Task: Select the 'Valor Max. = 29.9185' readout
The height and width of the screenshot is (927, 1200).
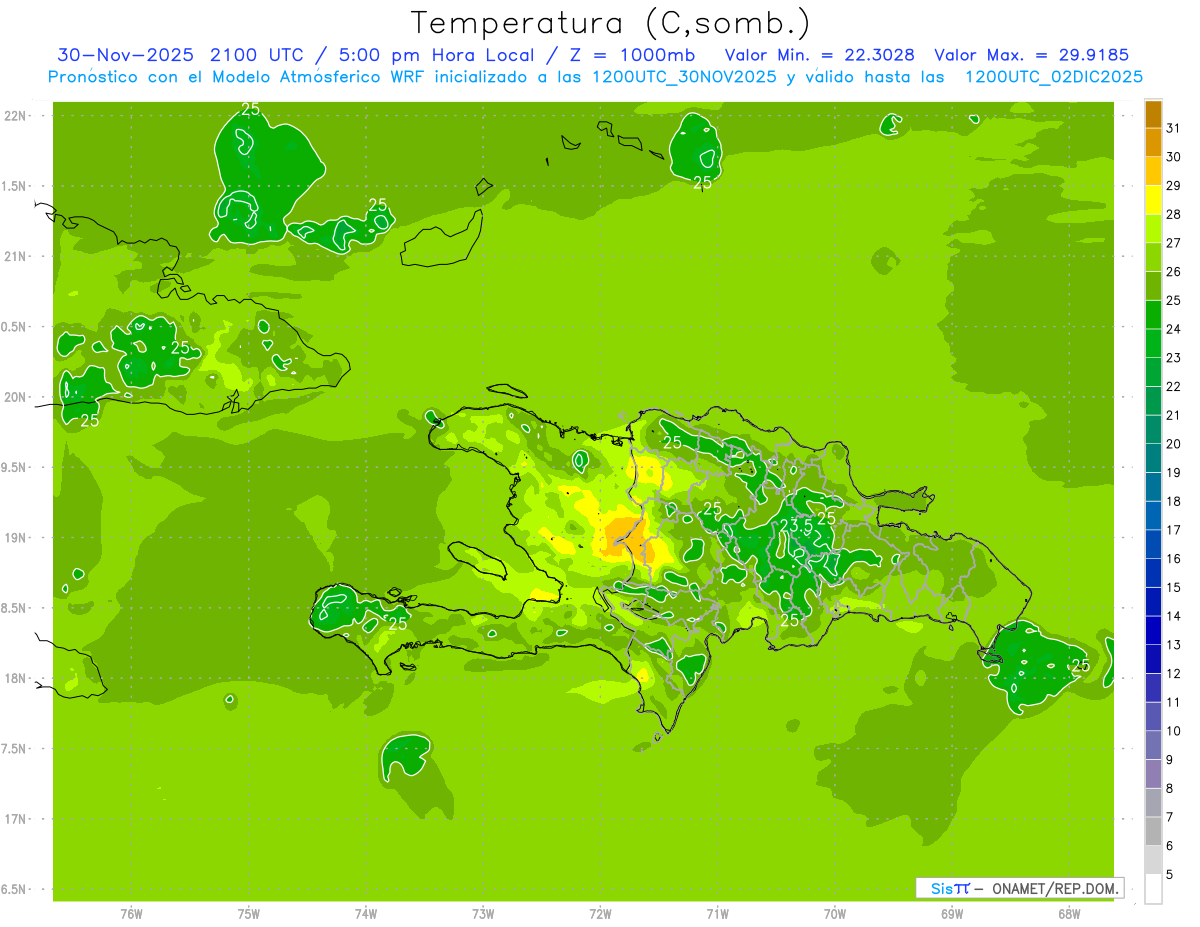Action: pos(1031,55)
